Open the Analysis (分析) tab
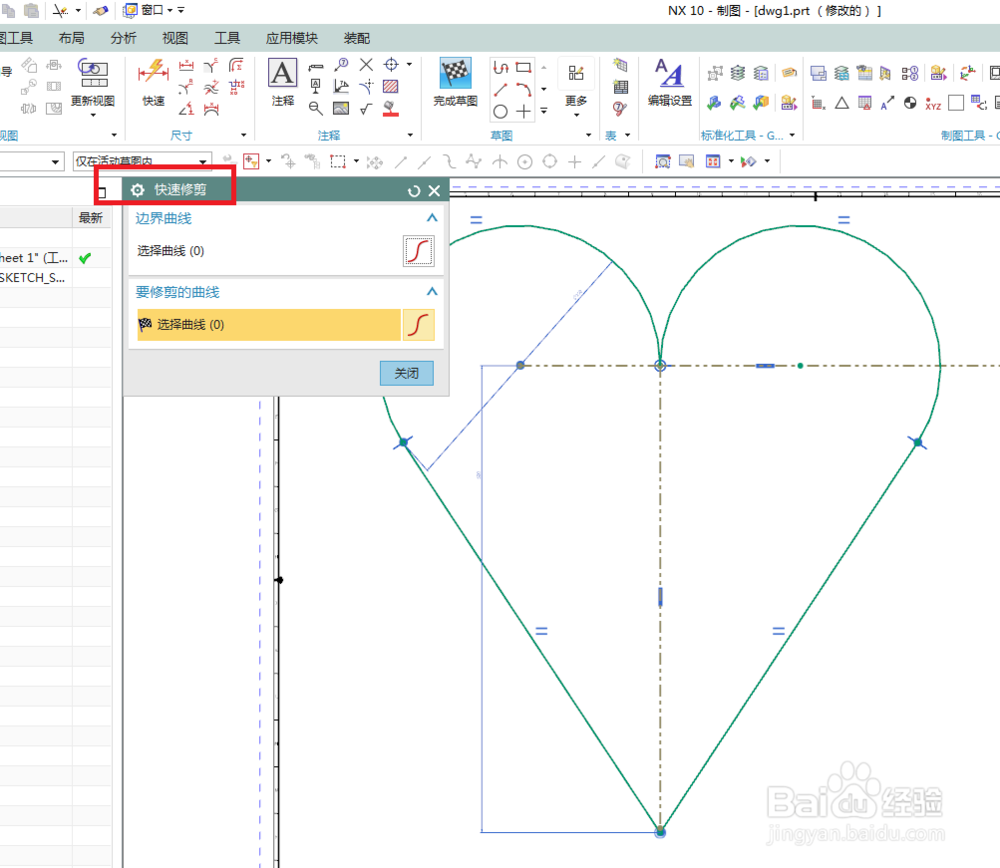The width and height of the screenshot is (1000, 868). [x=123, y=38]
